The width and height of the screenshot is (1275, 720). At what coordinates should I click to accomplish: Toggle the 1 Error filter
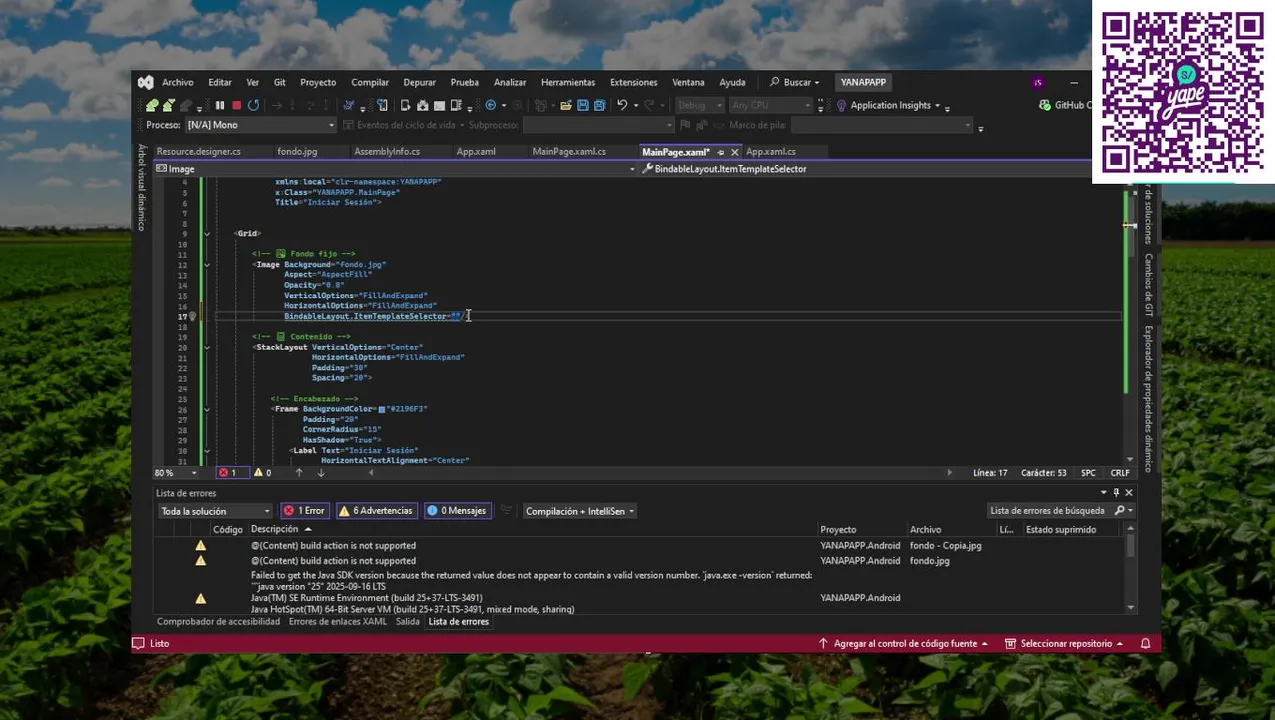(x=306, y=511)
